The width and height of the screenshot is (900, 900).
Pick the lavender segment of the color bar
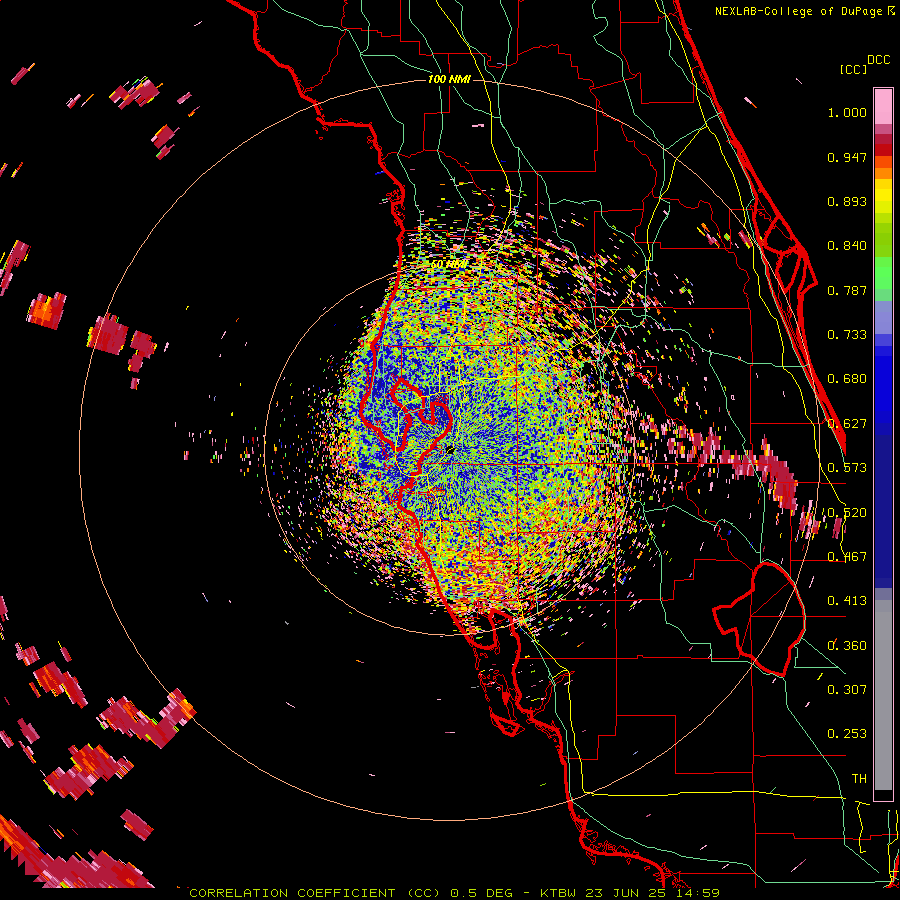pyautogui.click(x=883, y=317)
